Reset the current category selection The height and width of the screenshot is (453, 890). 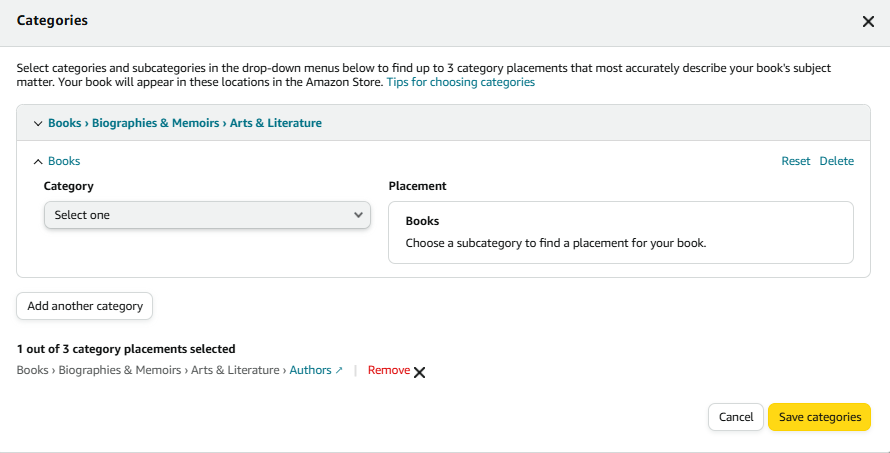795,161
